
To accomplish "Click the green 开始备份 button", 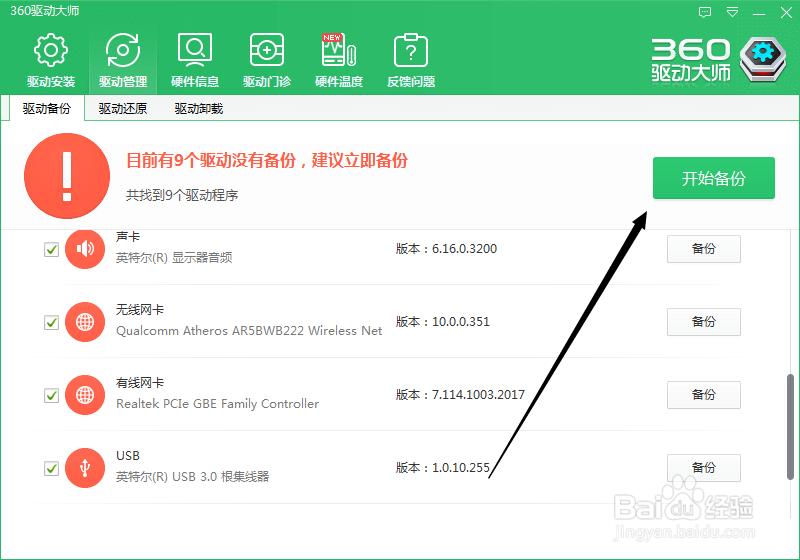I will coord(714,178).
